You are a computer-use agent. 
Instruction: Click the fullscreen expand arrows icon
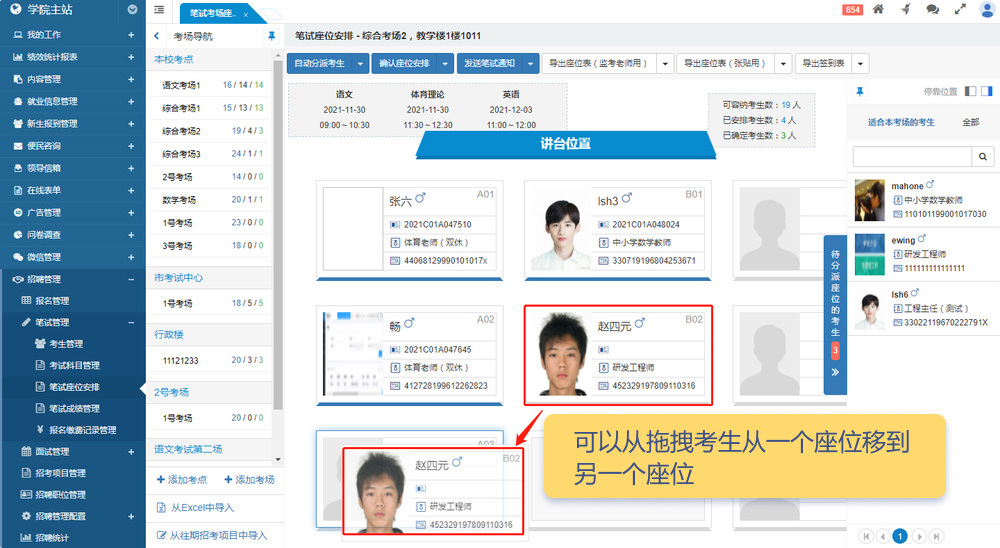click(960, 10)
